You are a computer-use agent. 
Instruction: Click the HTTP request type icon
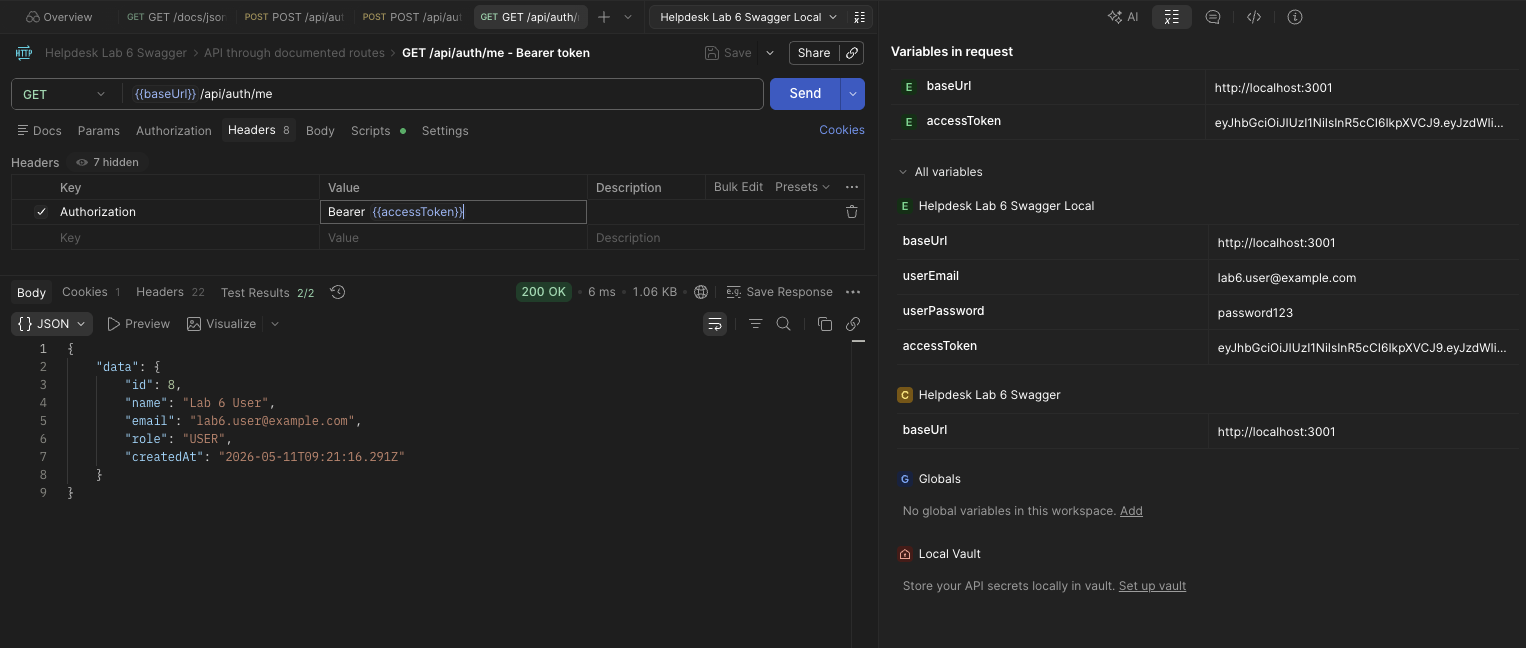coord(24,53)
